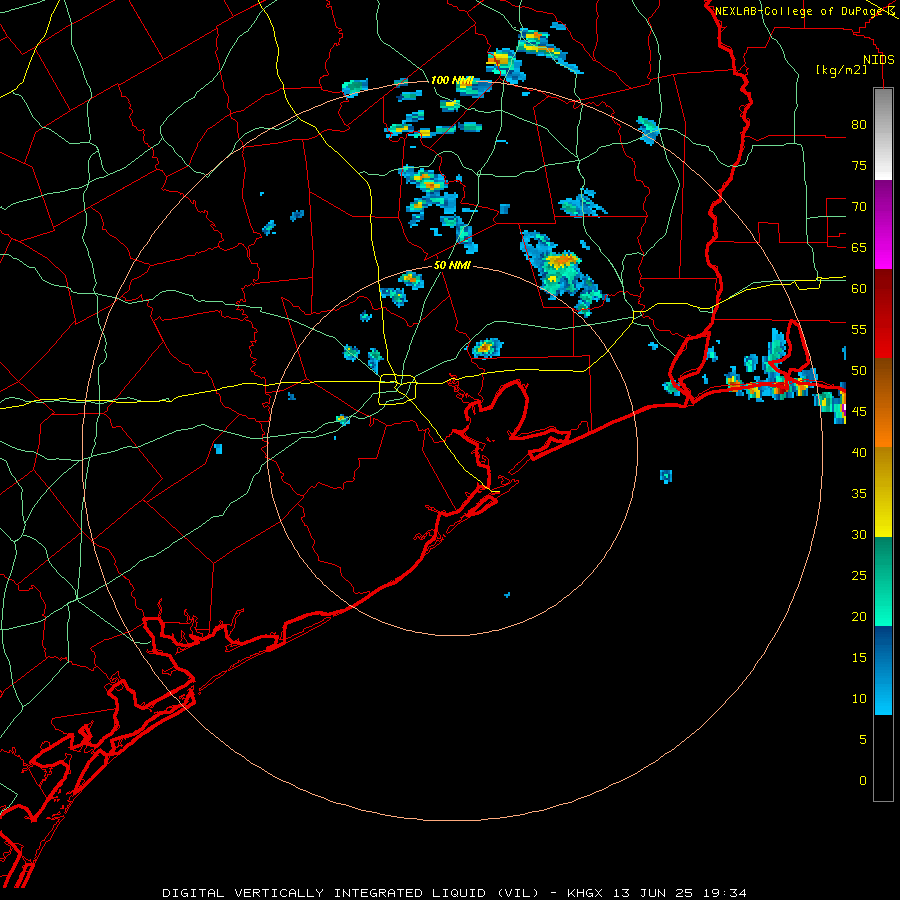Click the red segment of the color bar

tap(883, 314)
